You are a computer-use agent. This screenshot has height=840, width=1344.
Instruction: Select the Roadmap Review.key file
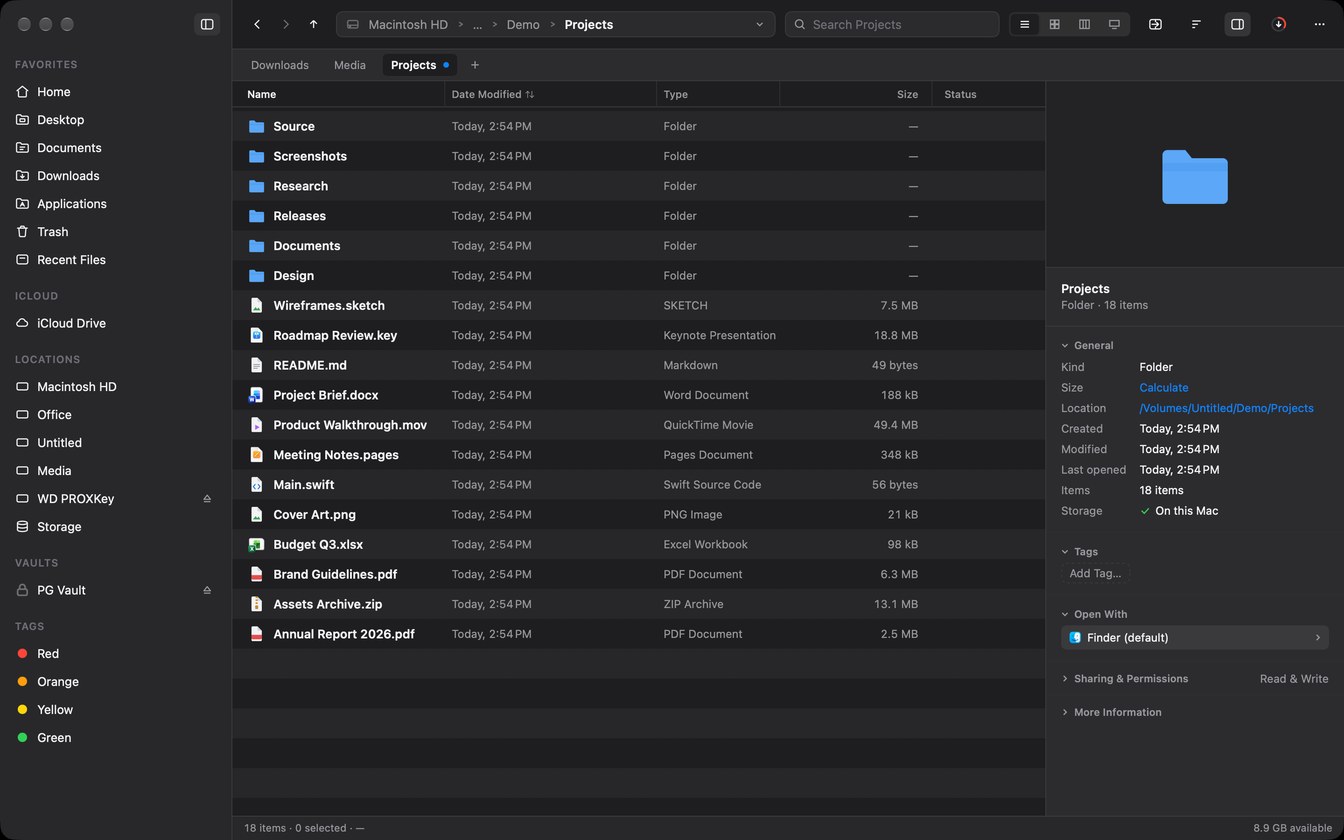[639, 335]
